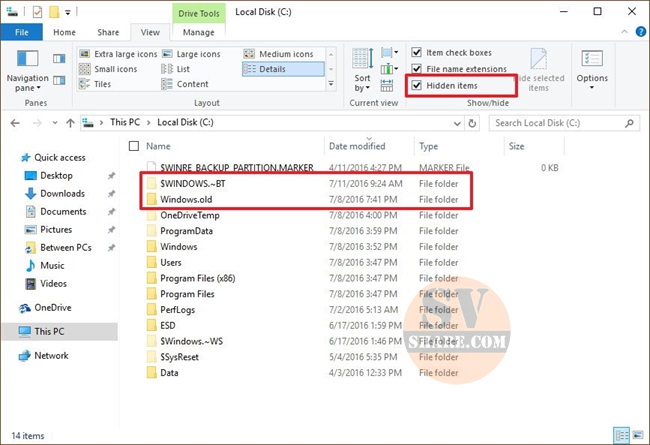The height and width of the screenshot is (445, 650).
Task: Choose List layout
Action: [x=176, y=69]
